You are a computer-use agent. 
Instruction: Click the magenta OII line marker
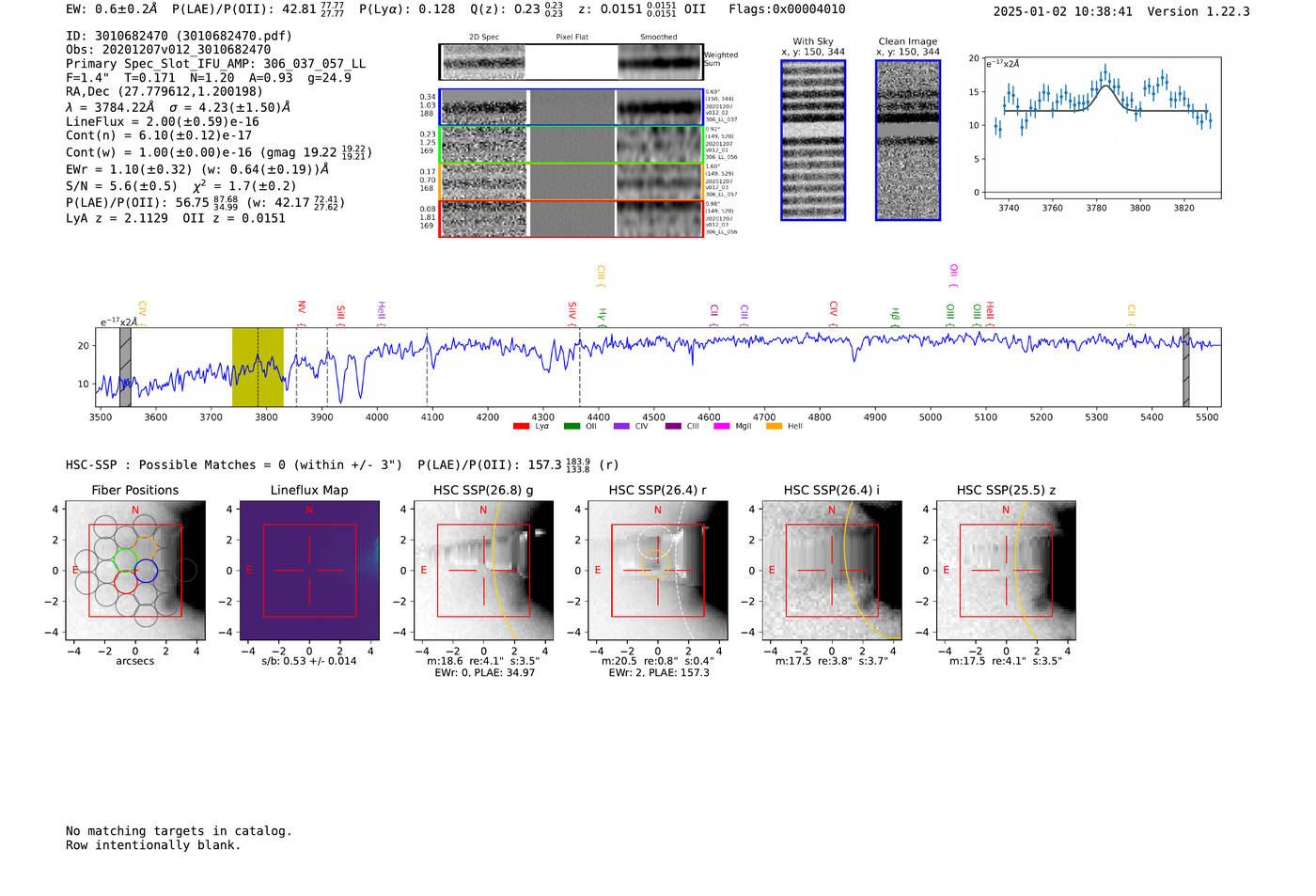click(x=953, y=275)
